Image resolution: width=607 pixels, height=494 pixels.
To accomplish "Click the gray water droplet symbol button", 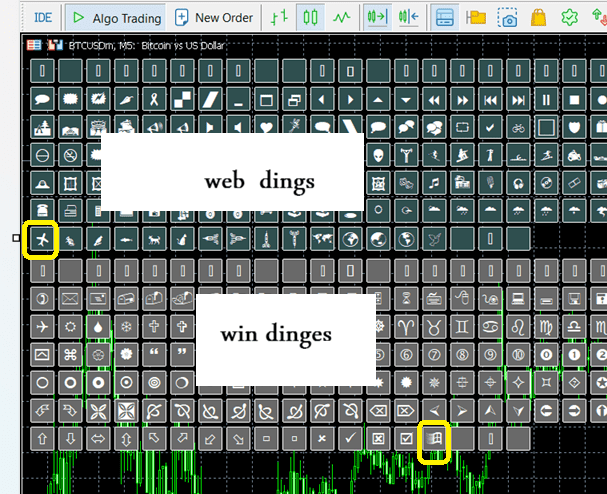I will [x=98, y=327].
